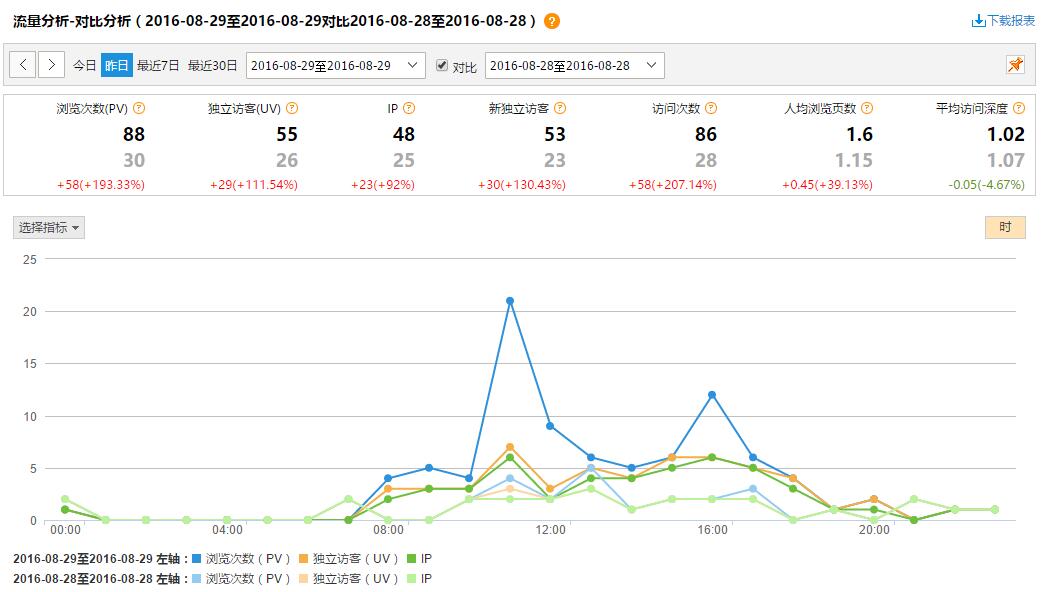
Task: Click the orange 独立访客(UV) legend swatch for 2016-08-29
Action: [304, 559]
